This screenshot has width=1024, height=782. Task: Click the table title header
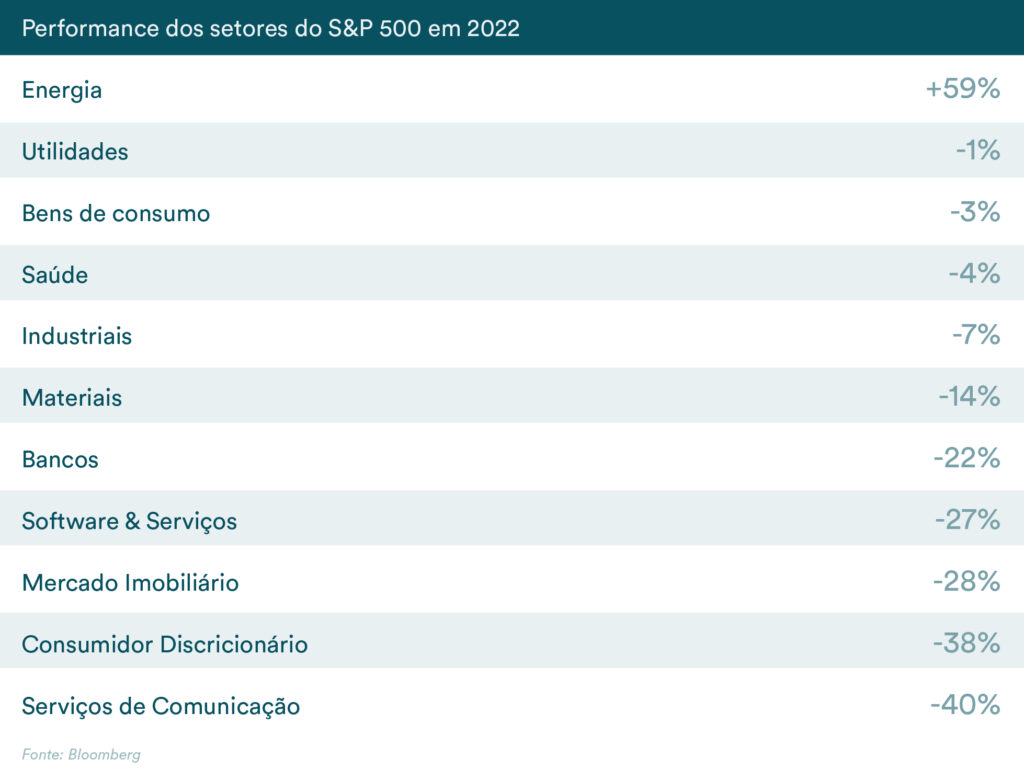[x=270, y=28]
